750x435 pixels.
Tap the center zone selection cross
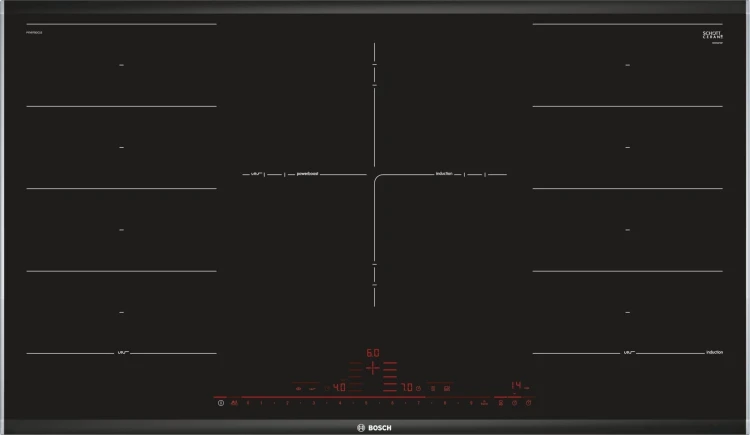pos(373,368)
